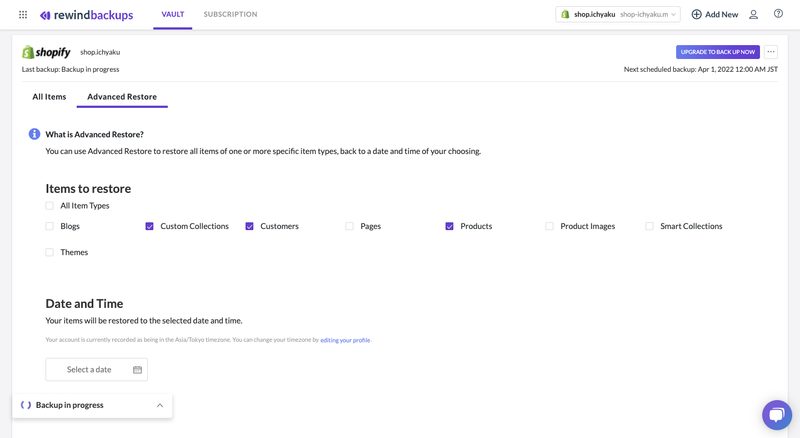800x438 pixels.
Task: Check the Themes checkbox
Action: click(49, 252)
